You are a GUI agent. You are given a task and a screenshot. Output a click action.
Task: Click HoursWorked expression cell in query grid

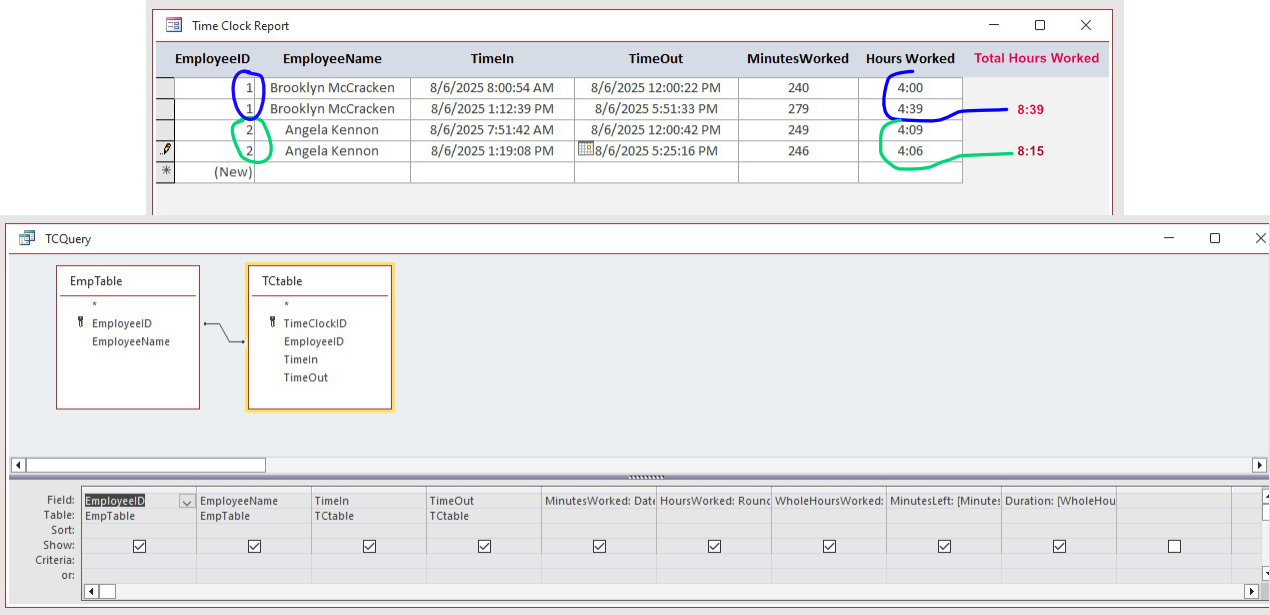point(714,501)
